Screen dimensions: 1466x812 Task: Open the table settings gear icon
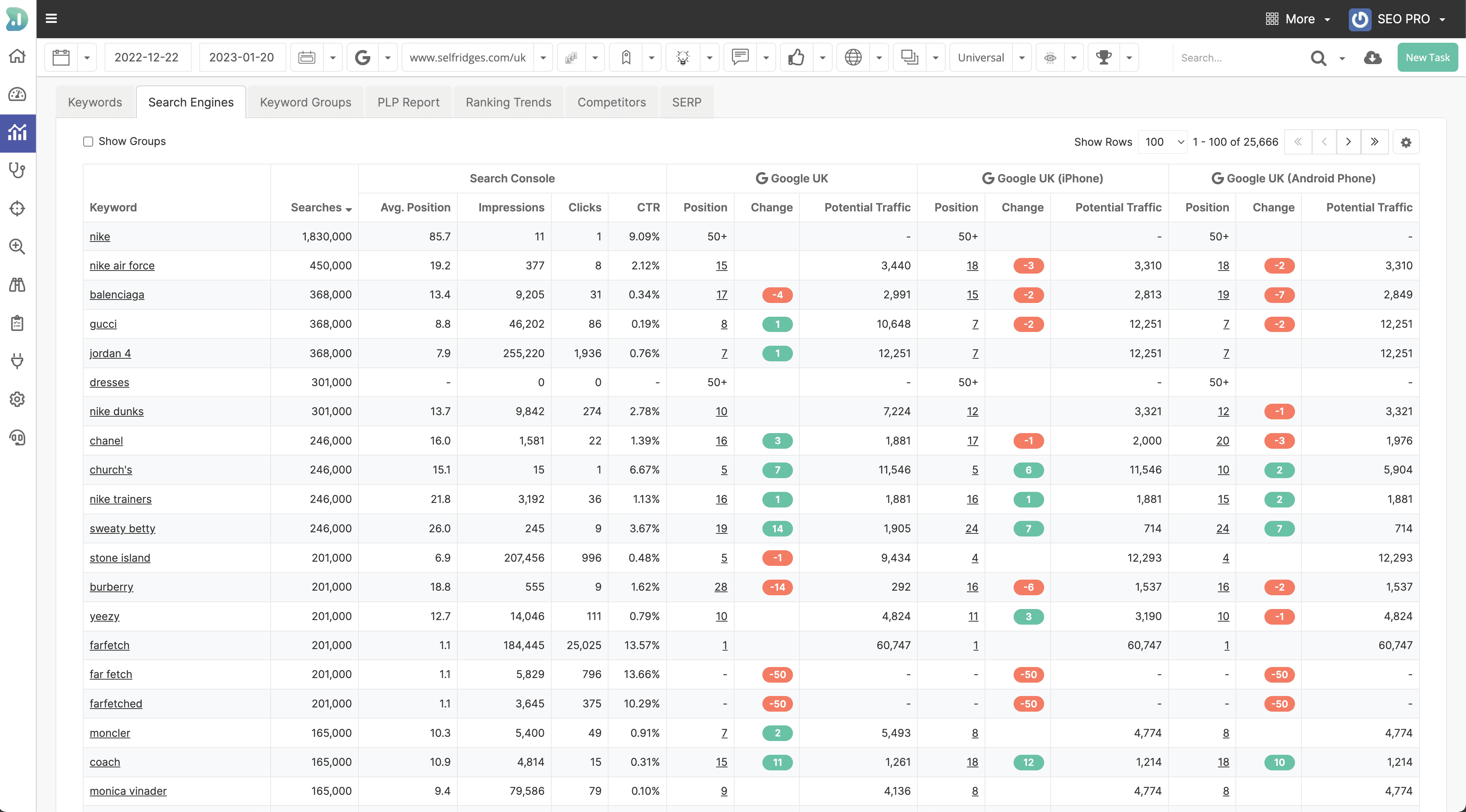click(1406, 142)
